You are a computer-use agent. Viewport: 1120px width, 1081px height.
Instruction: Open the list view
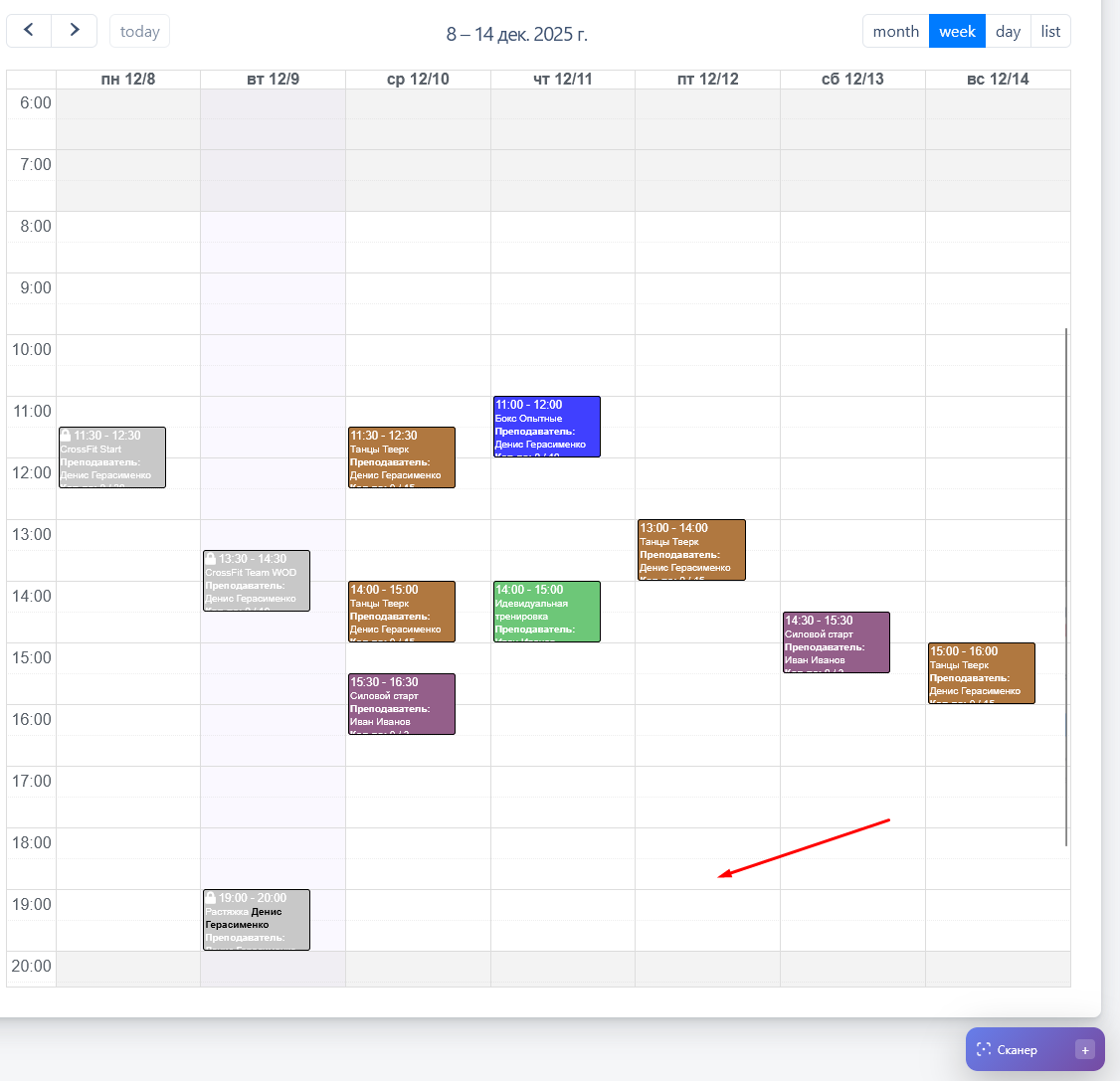1050,31
